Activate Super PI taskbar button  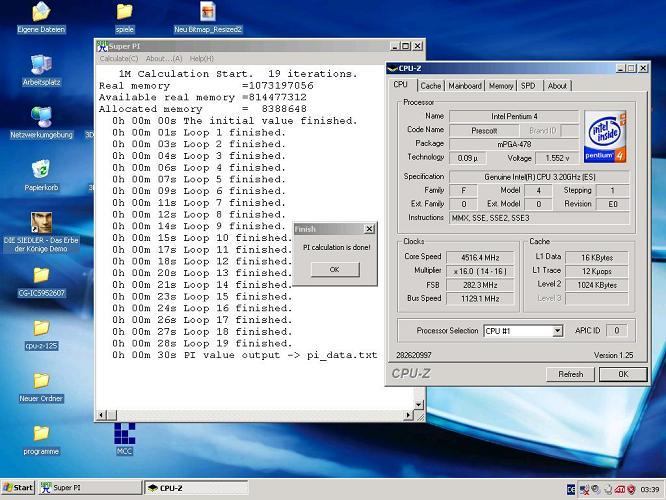coord(90,488)
